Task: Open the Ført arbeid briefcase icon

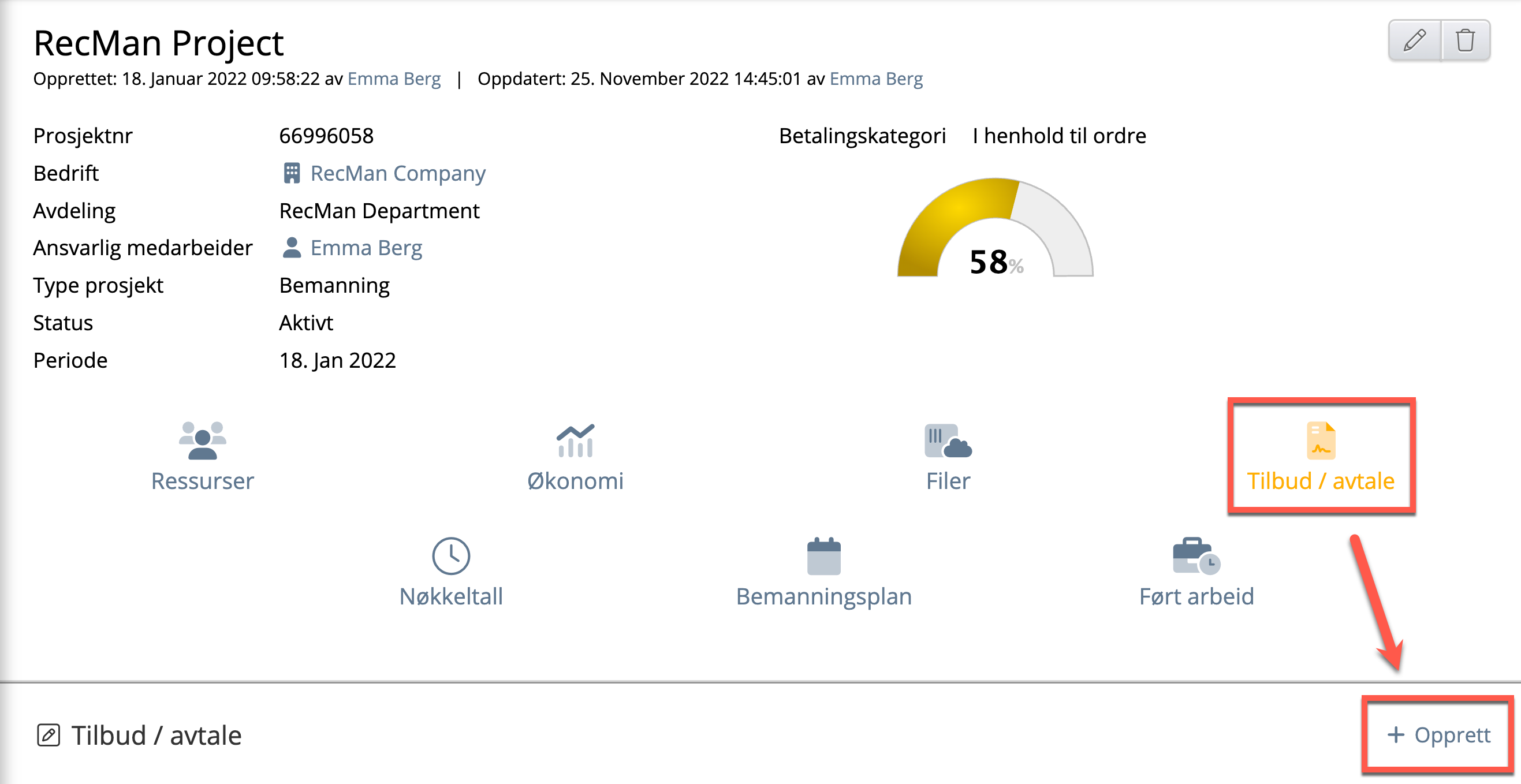Action: (x=1196, y=555)
